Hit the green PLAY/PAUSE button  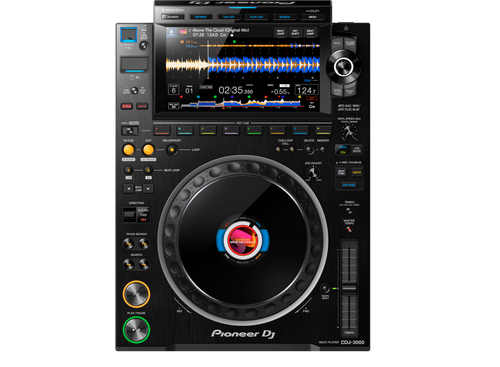coord(136,329)
